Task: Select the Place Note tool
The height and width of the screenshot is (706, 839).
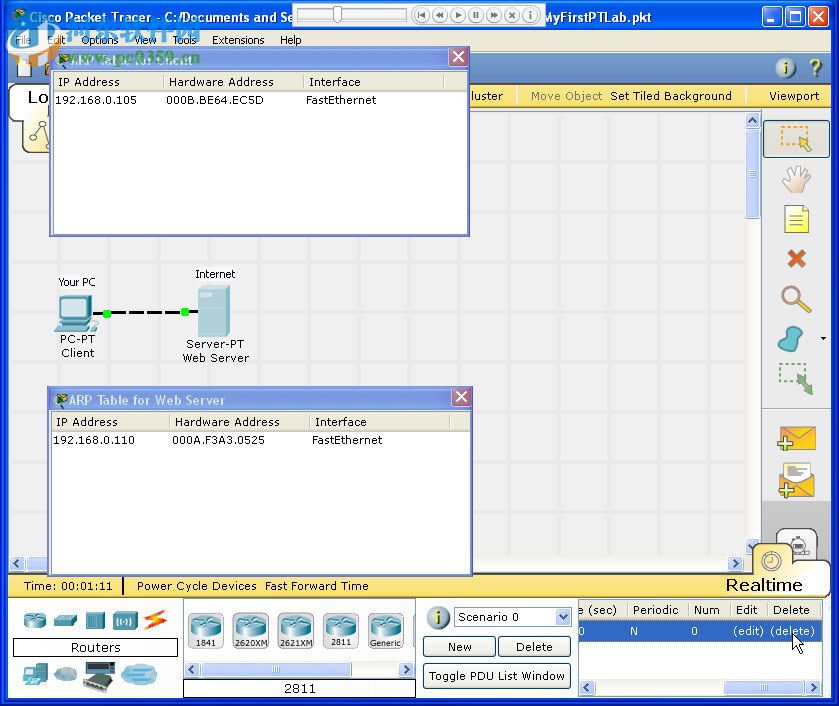Action: pyautogui.click(x=795, y=218)
